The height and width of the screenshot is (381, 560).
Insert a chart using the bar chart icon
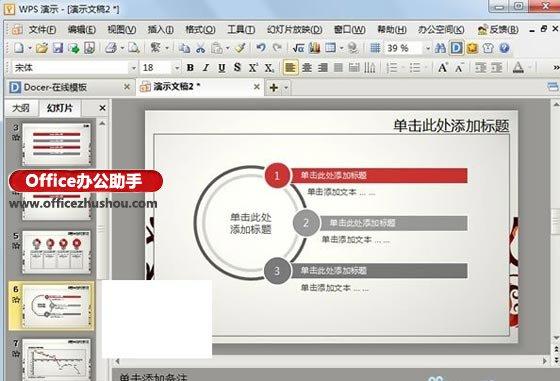[x=315, y=48]
